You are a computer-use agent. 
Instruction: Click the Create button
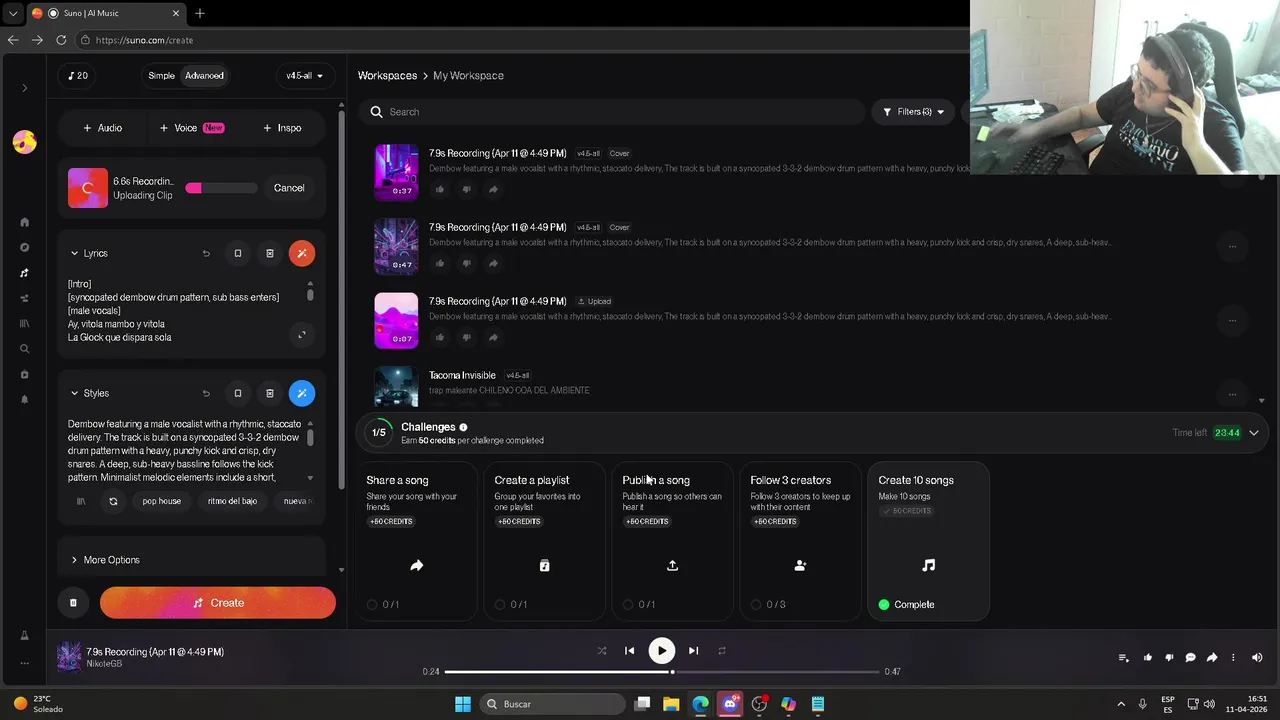[x=218, y=603]
